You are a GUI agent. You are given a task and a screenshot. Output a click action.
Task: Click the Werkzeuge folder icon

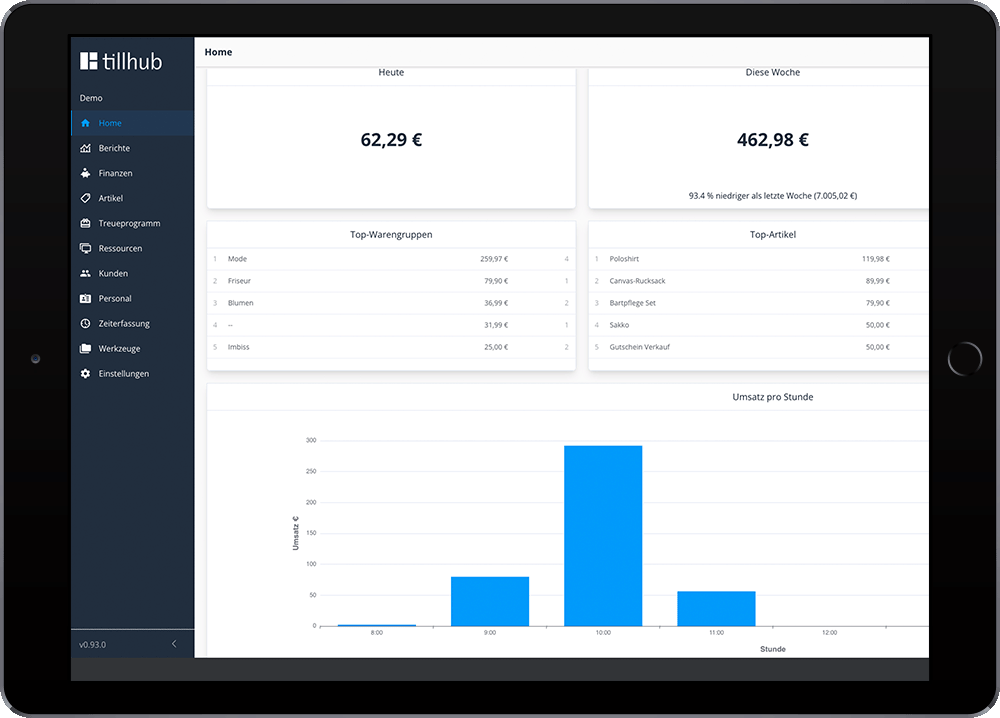(85, 348)
